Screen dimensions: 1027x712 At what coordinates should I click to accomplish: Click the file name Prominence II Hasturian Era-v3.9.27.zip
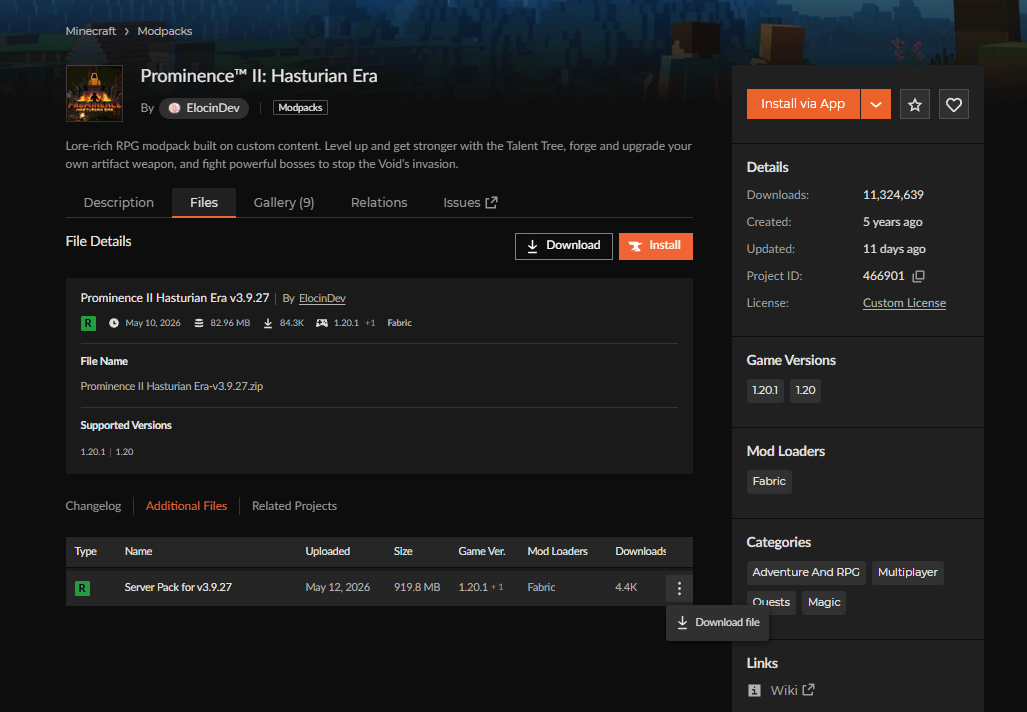[172, 386]
